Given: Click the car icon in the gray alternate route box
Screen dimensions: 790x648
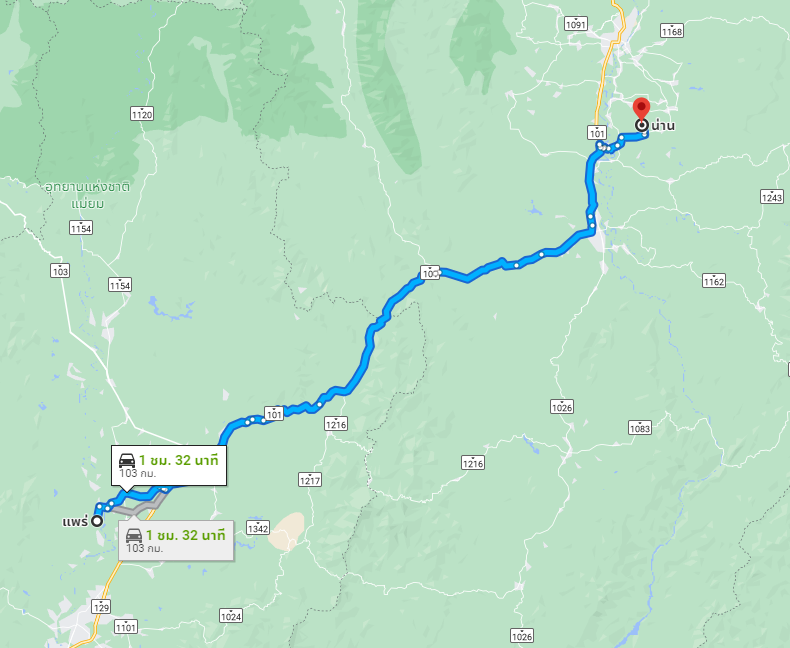Looking at the screenshot, I should point(134,535).
